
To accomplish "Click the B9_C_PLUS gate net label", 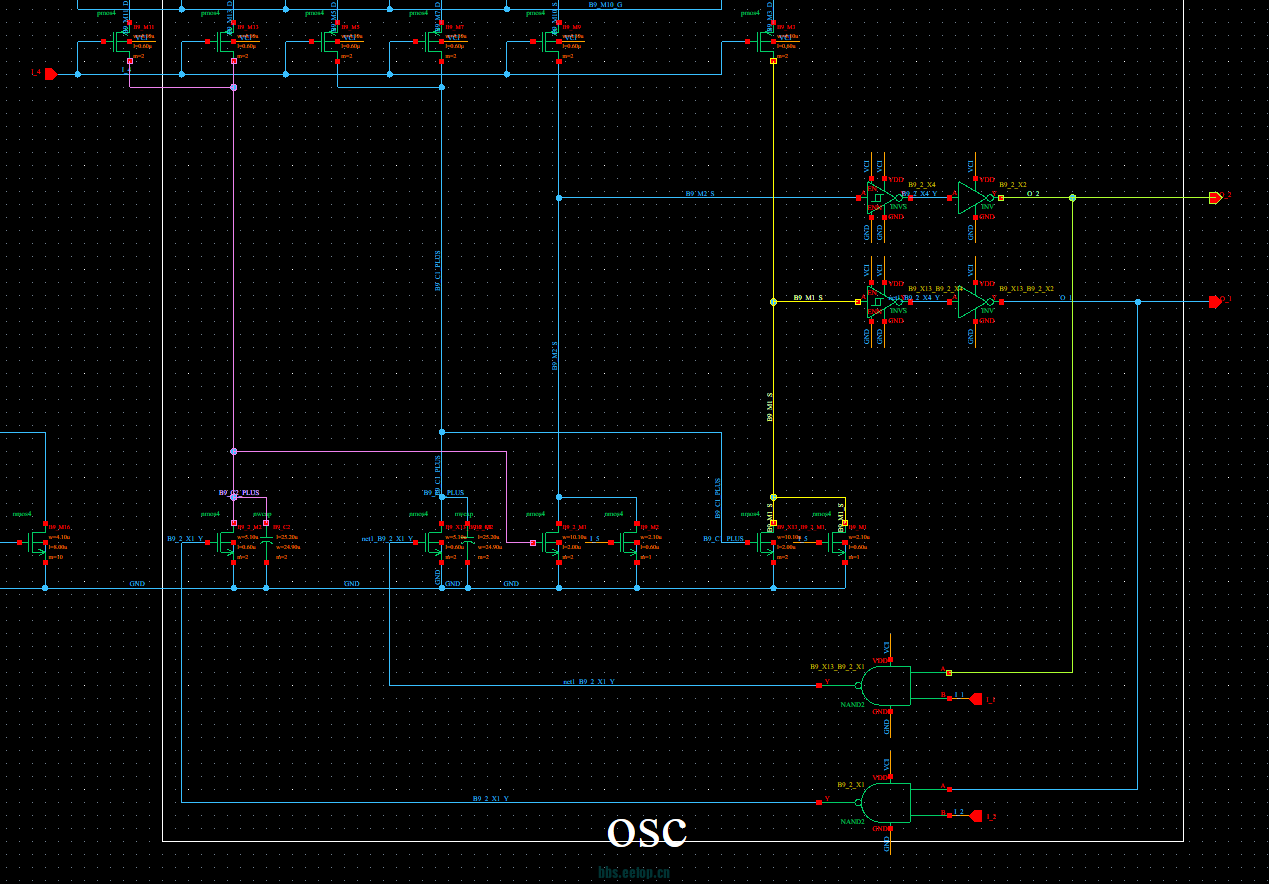I will (723, 538).
